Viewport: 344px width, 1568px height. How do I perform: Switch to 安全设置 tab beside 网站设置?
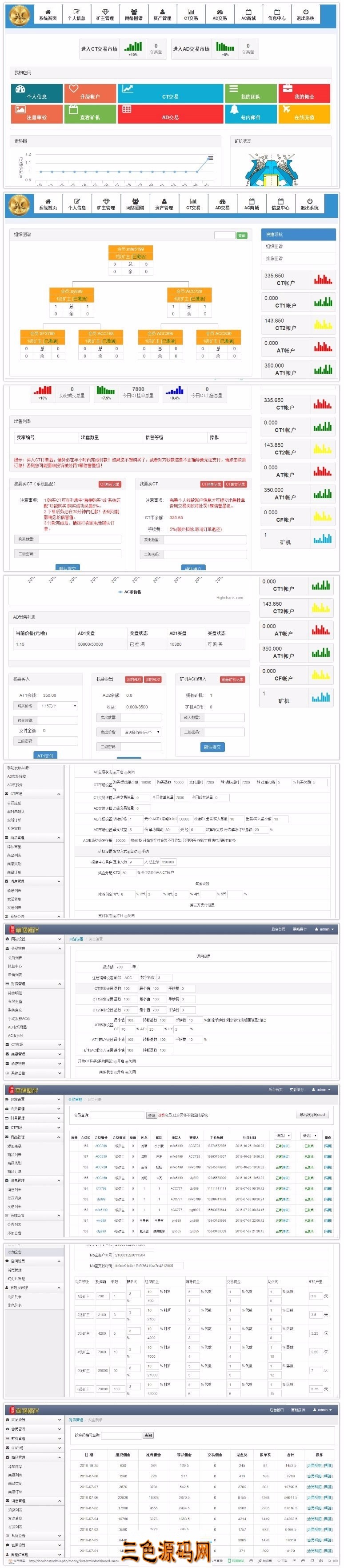pyautogui.click(x=96, y=939)
